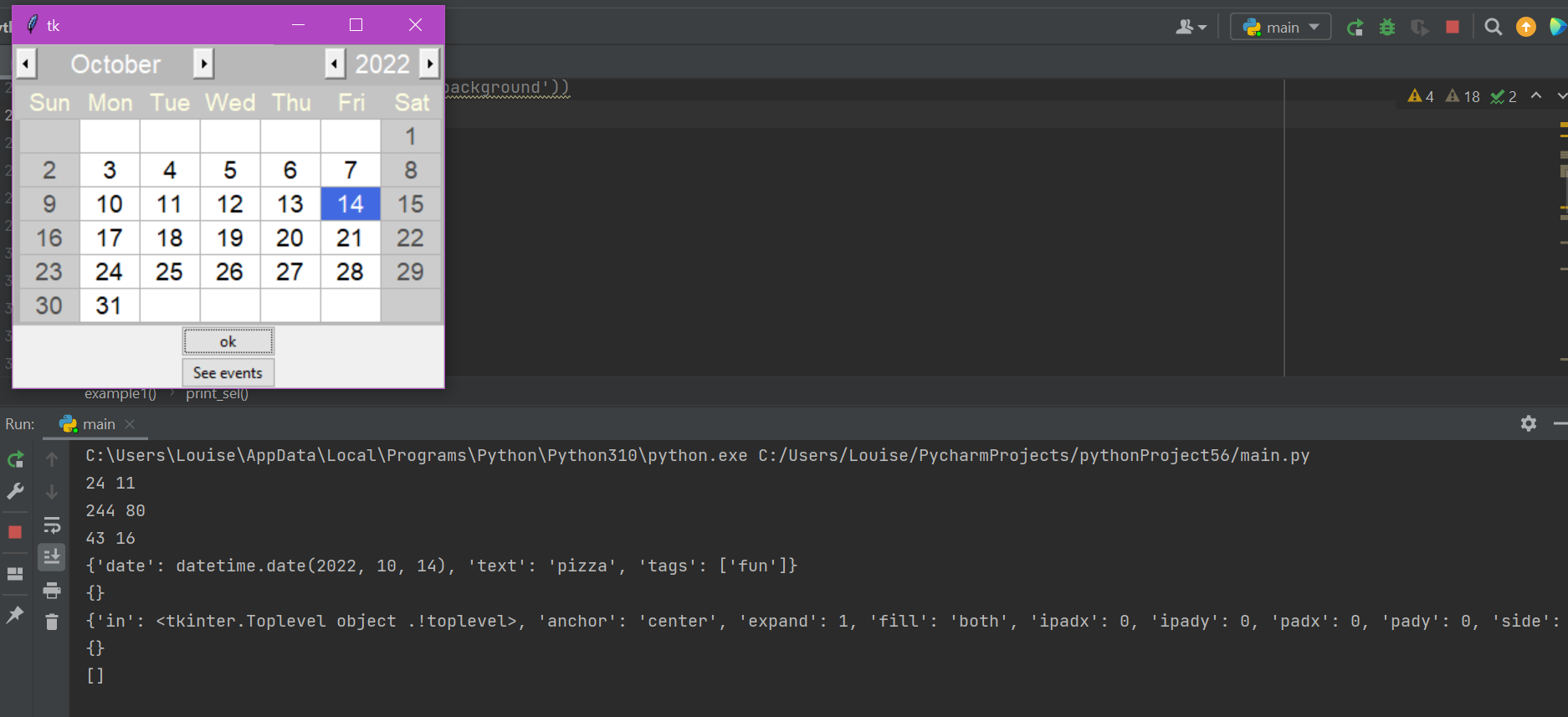Stop process from Run panel sidebar

[15, 532]
